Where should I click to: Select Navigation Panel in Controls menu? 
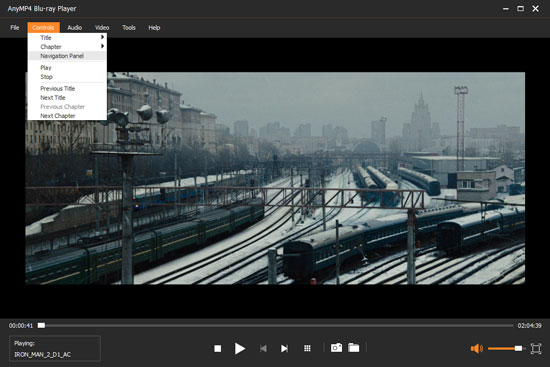(x=67, y=56)
